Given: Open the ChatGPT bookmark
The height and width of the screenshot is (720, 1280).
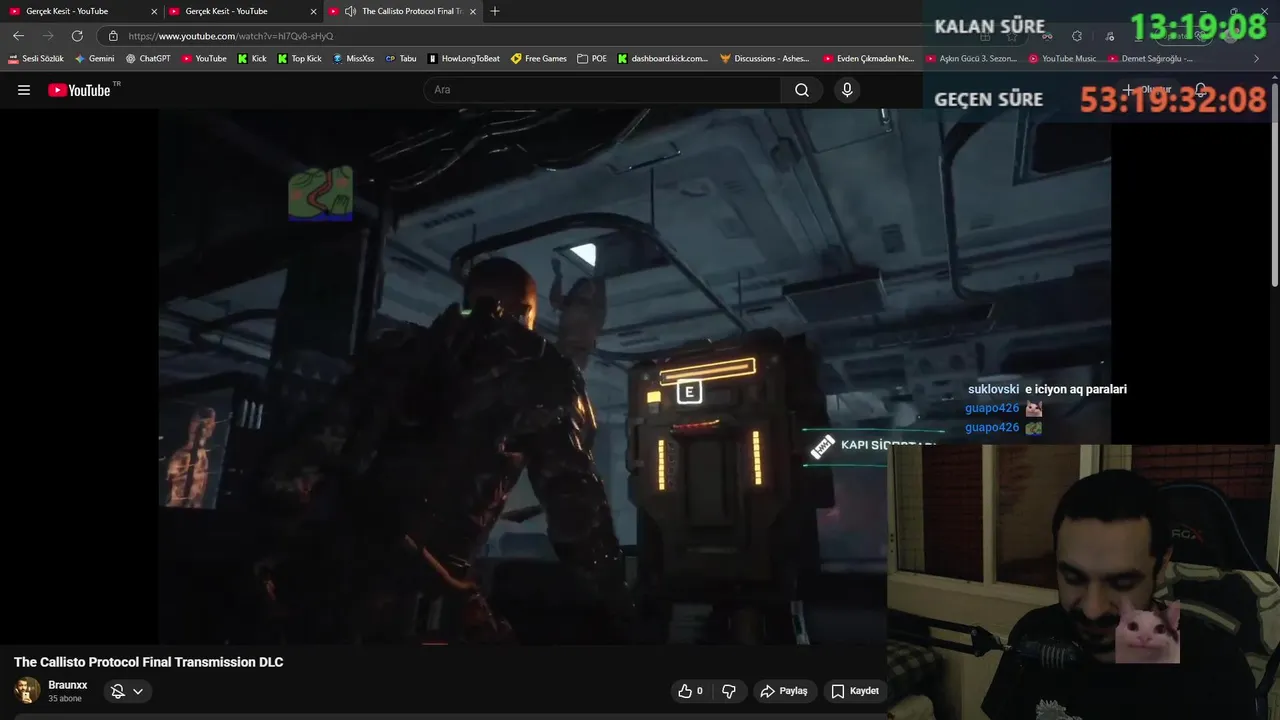Looking at the screenshot, I should [x=148, y=59].
